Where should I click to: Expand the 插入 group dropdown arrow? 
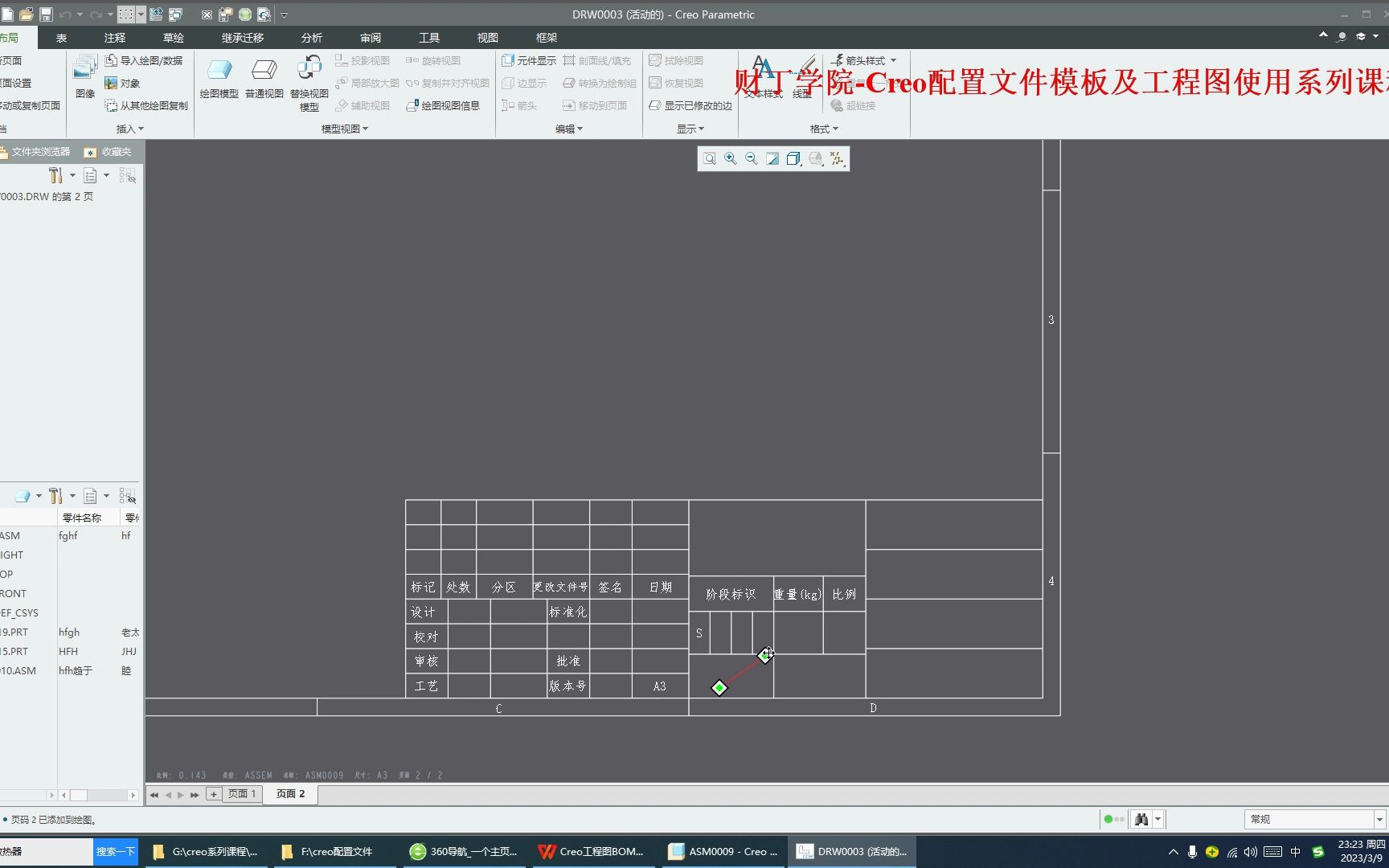(x=141, y=129)
